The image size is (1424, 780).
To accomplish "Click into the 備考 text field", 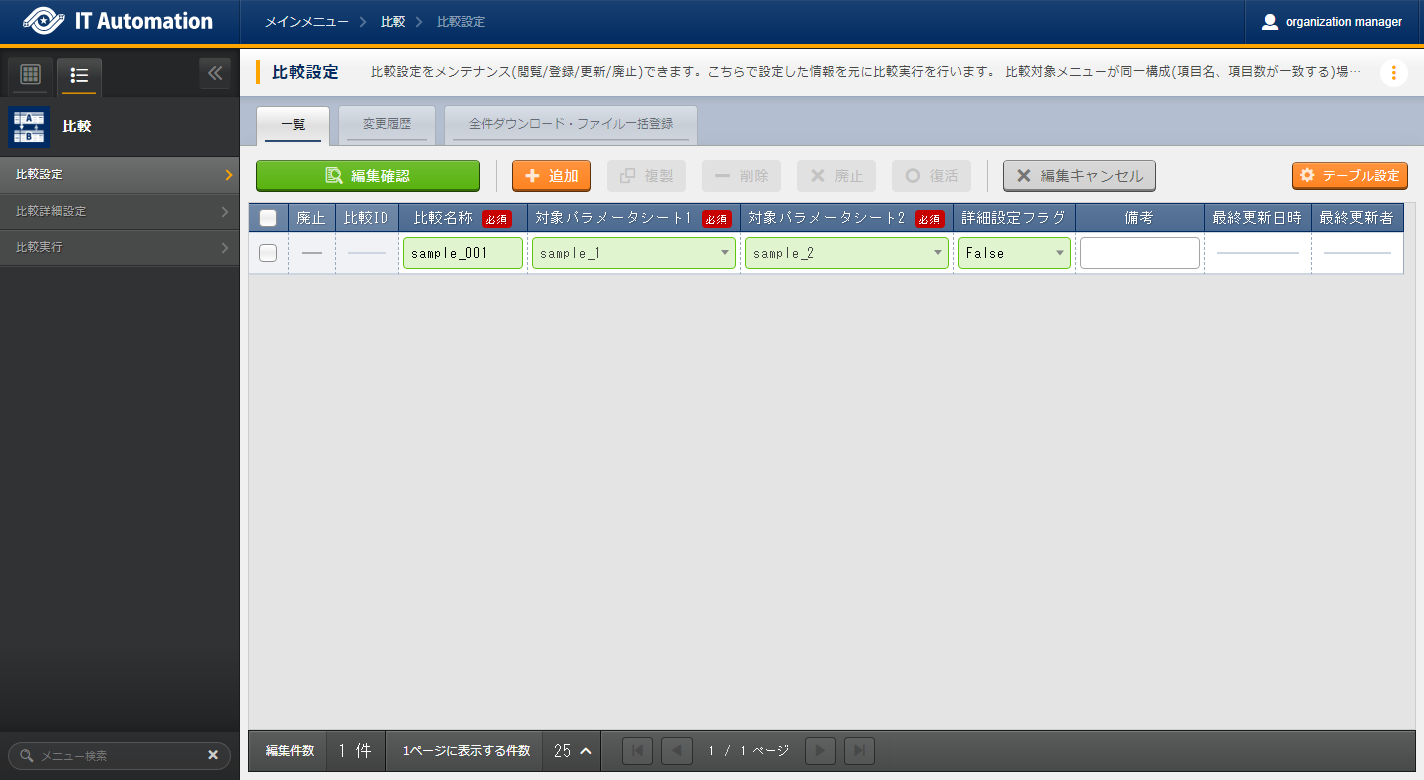I will click(x=1139, y=253).
